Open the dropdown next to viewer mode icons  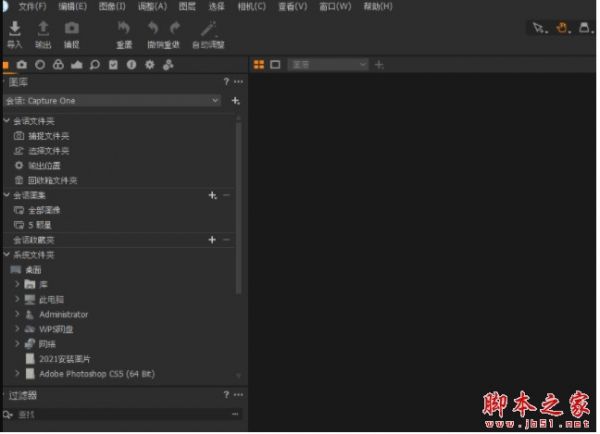328,65
